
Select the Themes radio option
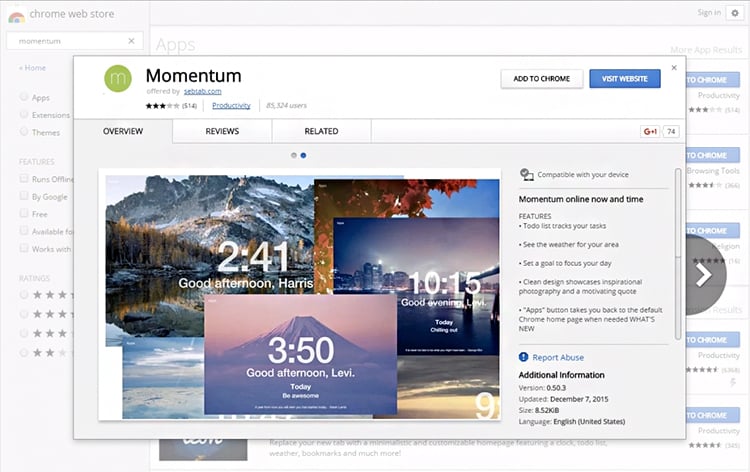(23, 132)
